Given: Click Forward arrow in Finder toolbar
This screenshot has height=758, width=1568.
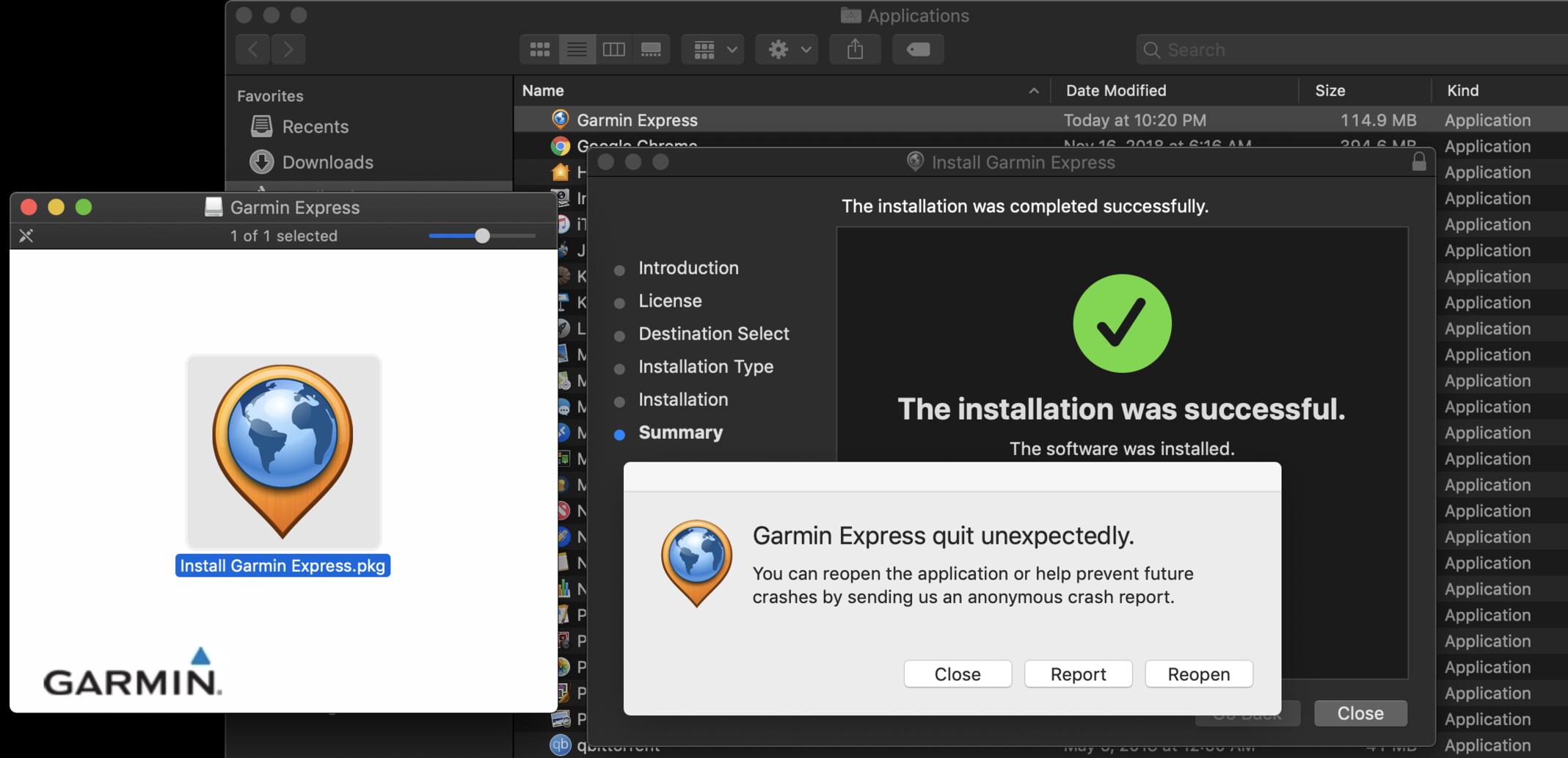Looking at the screenshot, I should tap(288, 49).
